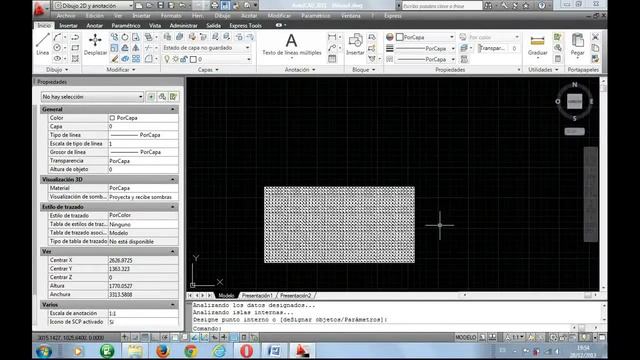Collapse the Varios section
The image size is (640, 360).
[173, 305]
